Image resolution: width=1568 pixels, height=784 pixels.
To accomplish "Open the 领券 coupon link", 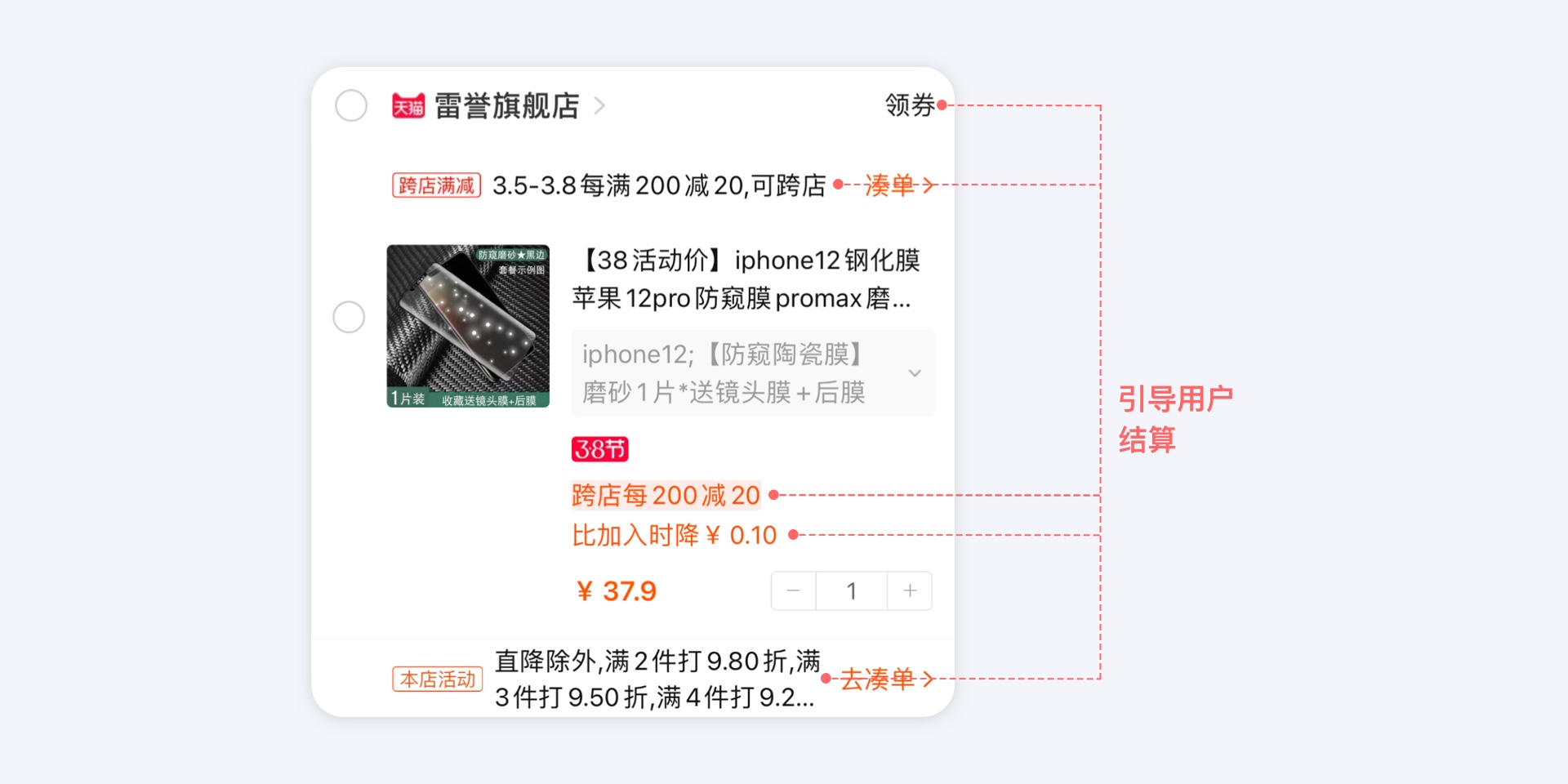I will click(910, 105).
